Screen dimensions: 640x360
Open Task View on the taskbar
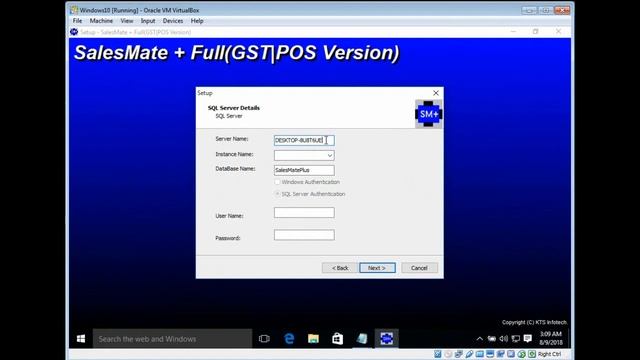coord(264,339)
